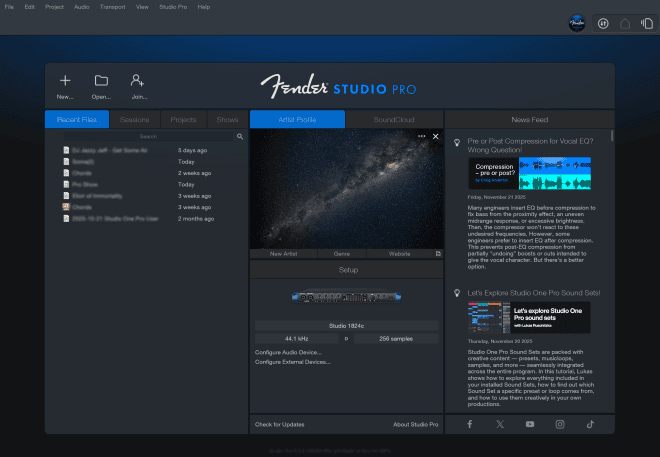Image resolution: width=660 pixels, height=457 pixels.
Task: Switch to the SoundCloud tab
Action: tap(393, 119)
